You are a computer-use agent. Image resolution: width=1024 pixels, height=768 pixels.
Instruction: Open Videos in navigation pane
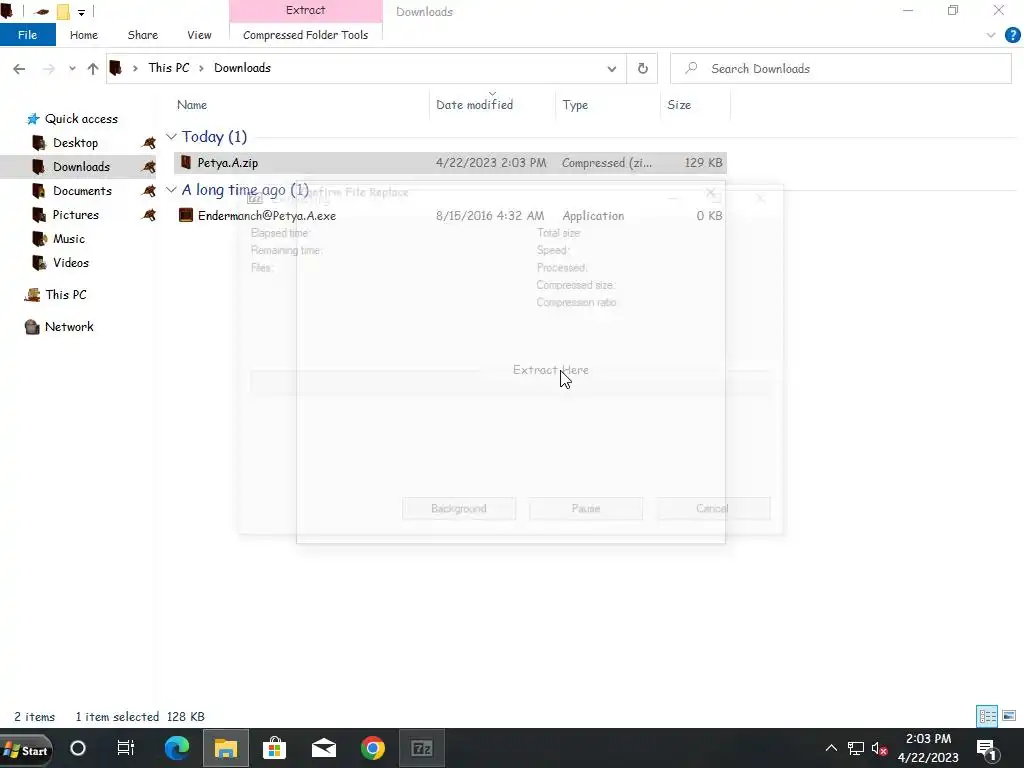coord(71,263)
